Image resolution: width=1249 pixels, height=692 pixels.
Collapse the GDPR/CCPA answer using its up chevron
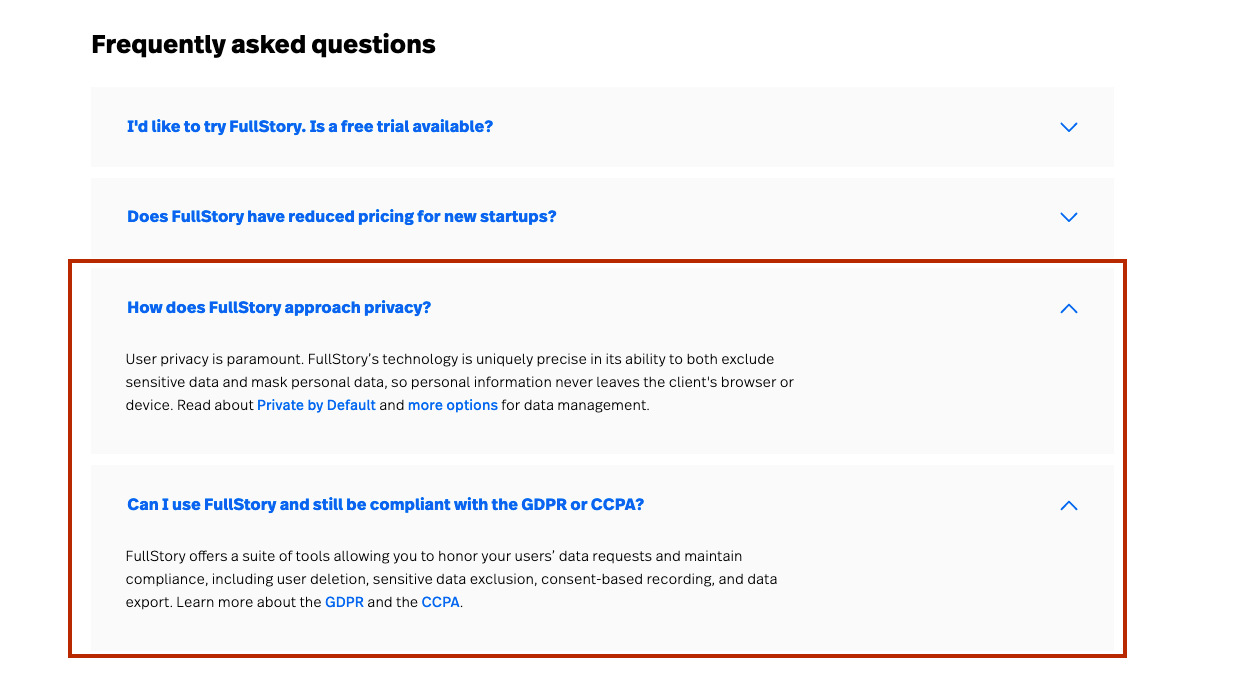coord(1068,505)
